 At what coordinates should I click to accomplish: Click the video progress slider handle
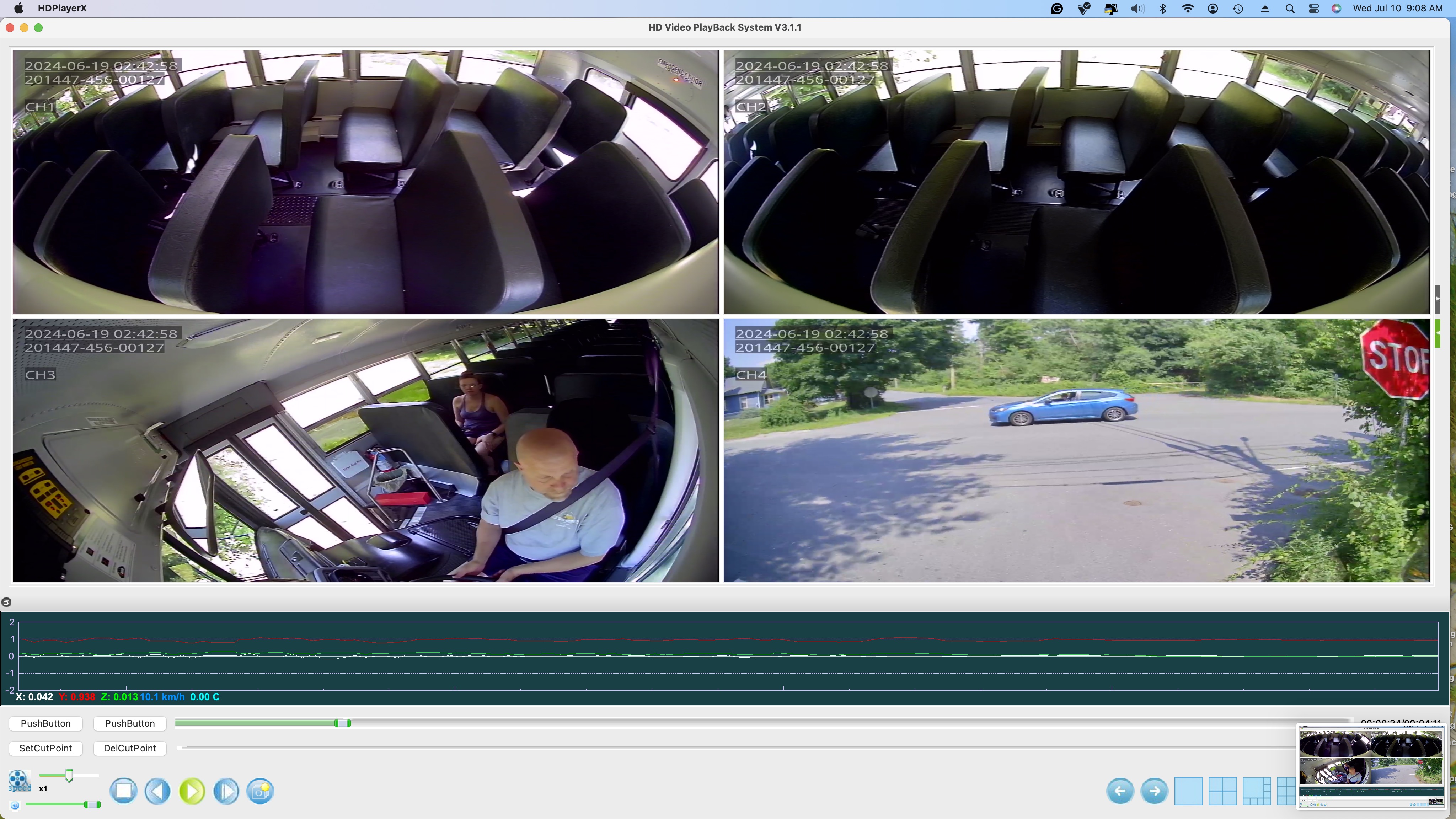[x=343, y=723]
